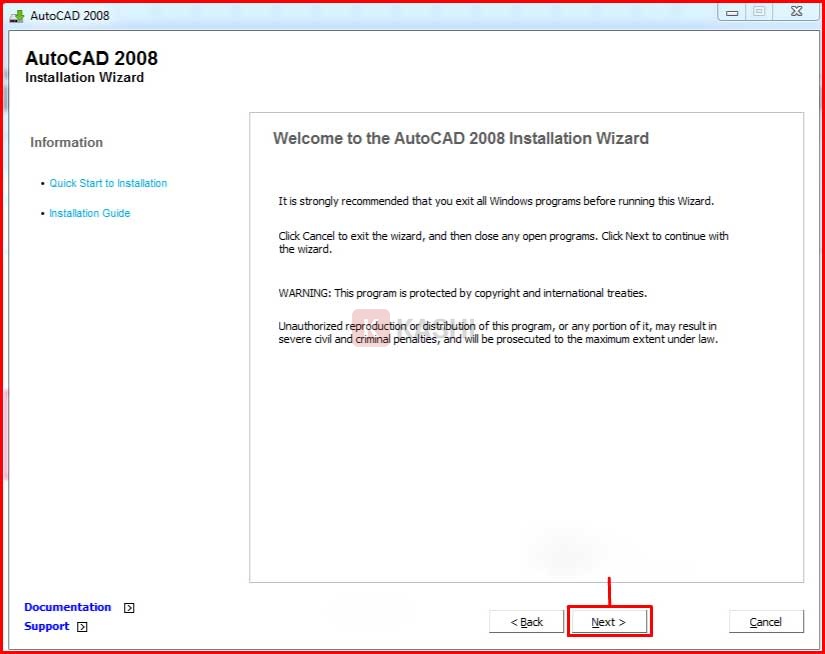
Task: Cancel the installation wizard
Action: [766, 622]
